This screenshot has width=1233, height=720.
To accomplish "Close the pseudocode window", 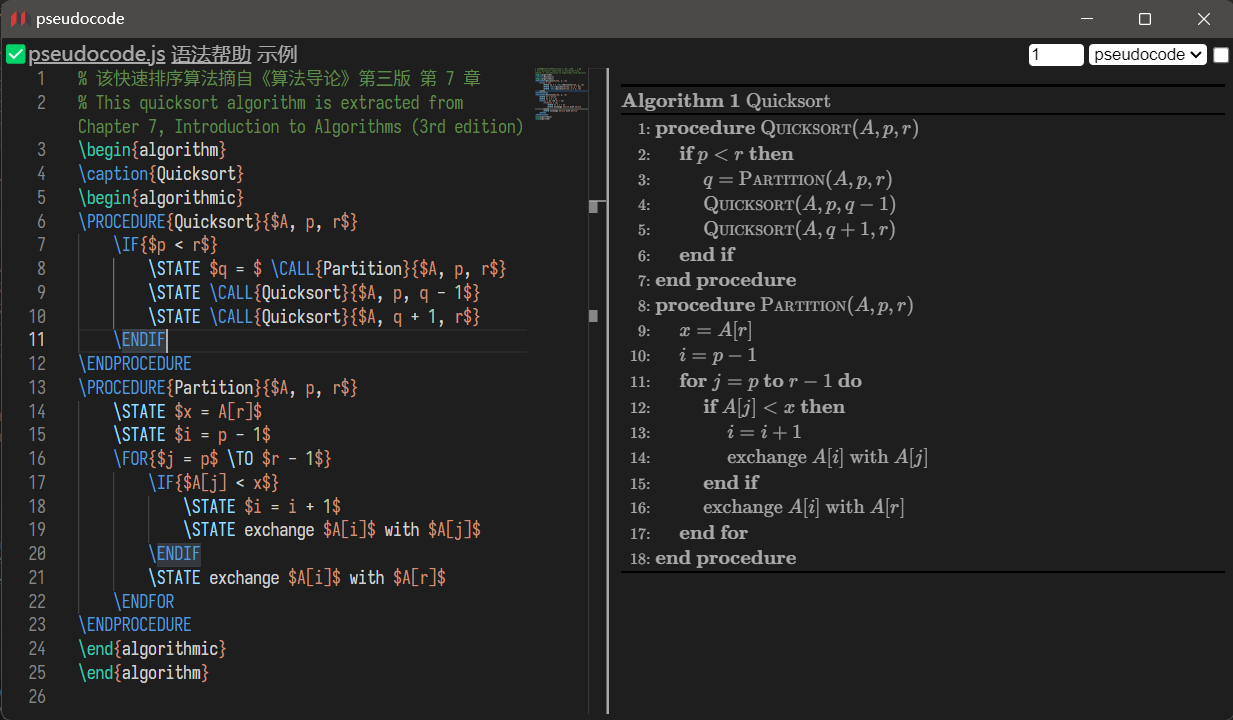I will [x=1204, y=19].
